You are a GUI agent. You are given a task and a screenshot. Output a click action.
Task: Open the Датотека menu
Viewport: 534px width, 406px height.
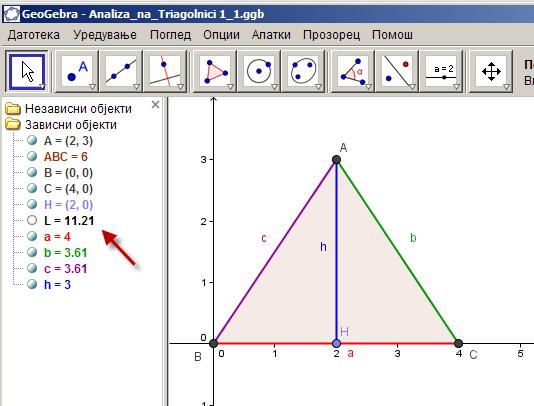34,35
